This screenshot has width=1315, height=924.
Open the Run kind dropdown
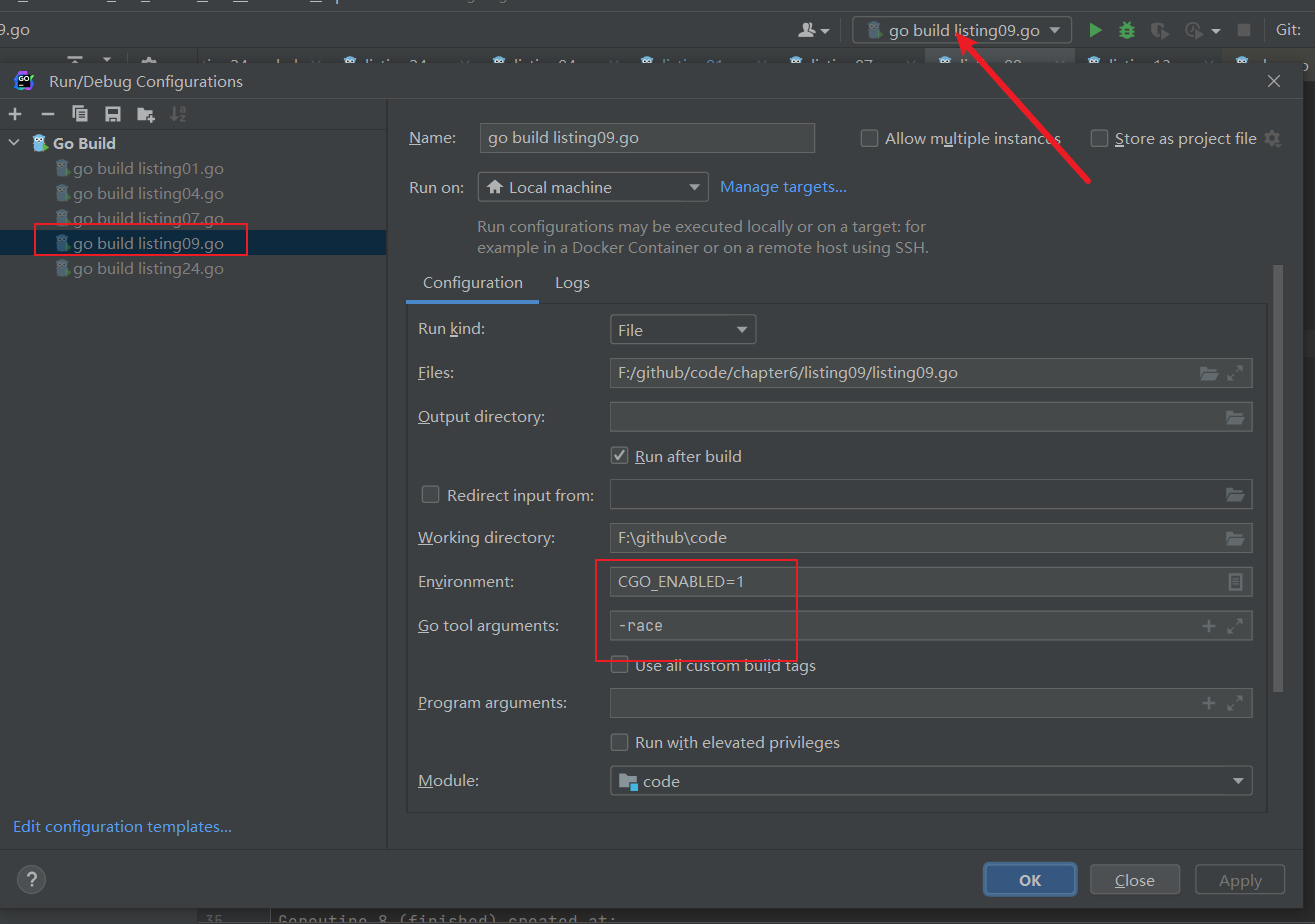[x=683, y=329]
